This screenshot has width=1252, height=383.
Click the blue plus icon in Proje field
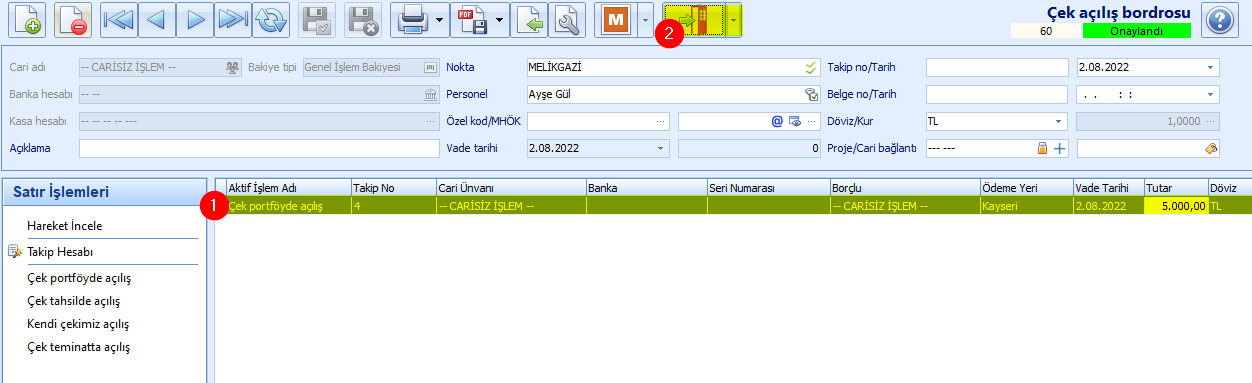tap(1059, 148)
